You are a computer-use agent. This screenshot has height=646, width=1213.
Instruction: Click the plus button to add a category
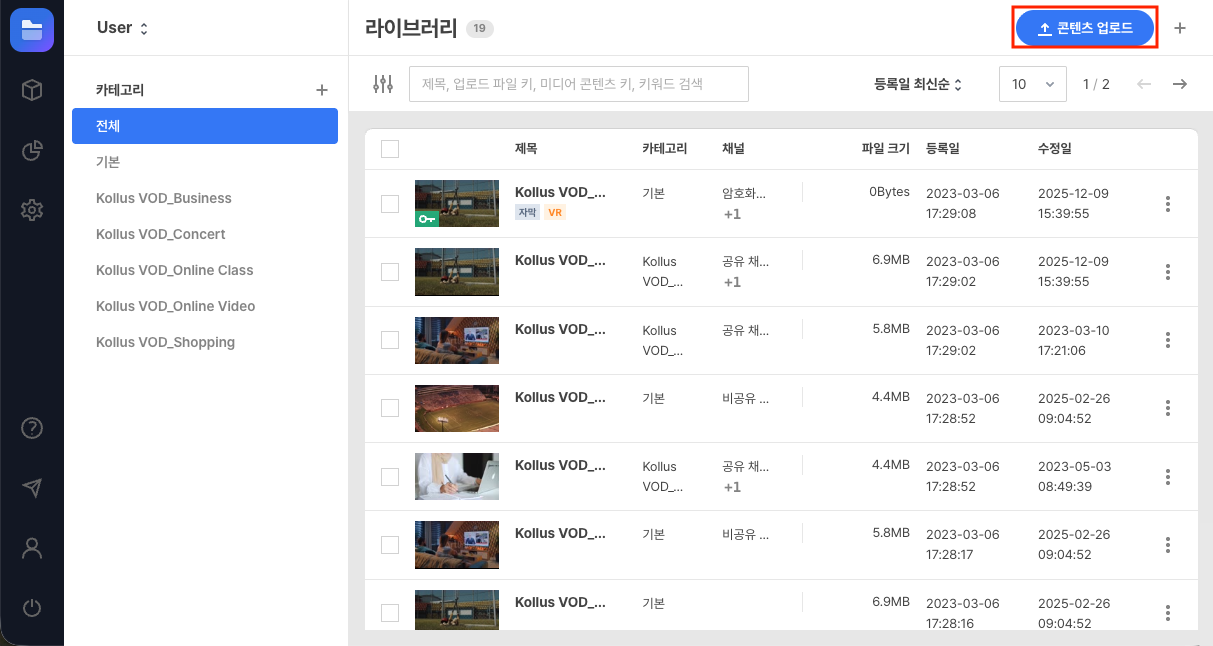coord(321,89)
